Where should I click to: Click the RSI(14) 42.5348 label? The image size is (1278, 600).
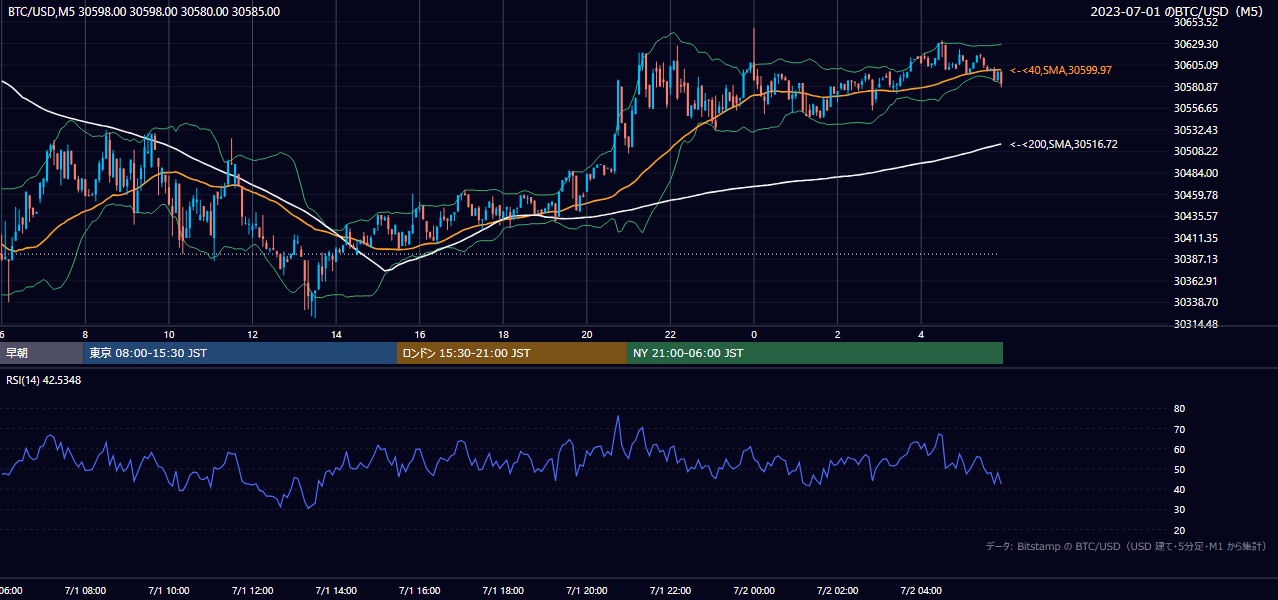tap(44, 380)
